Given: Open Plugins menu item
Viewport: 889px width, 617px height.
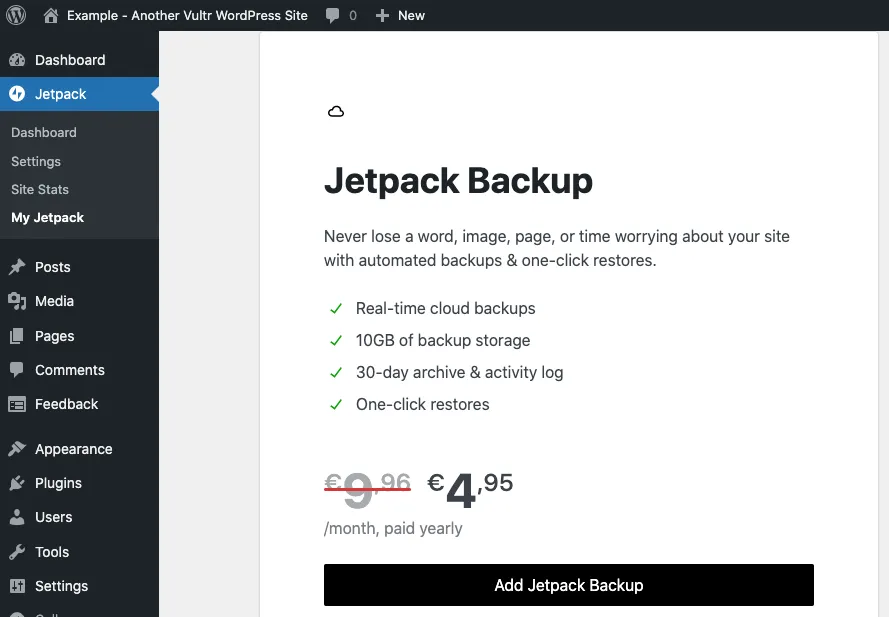Looking at the screenshot, I should pyautogui.click(x=79, y=483).
